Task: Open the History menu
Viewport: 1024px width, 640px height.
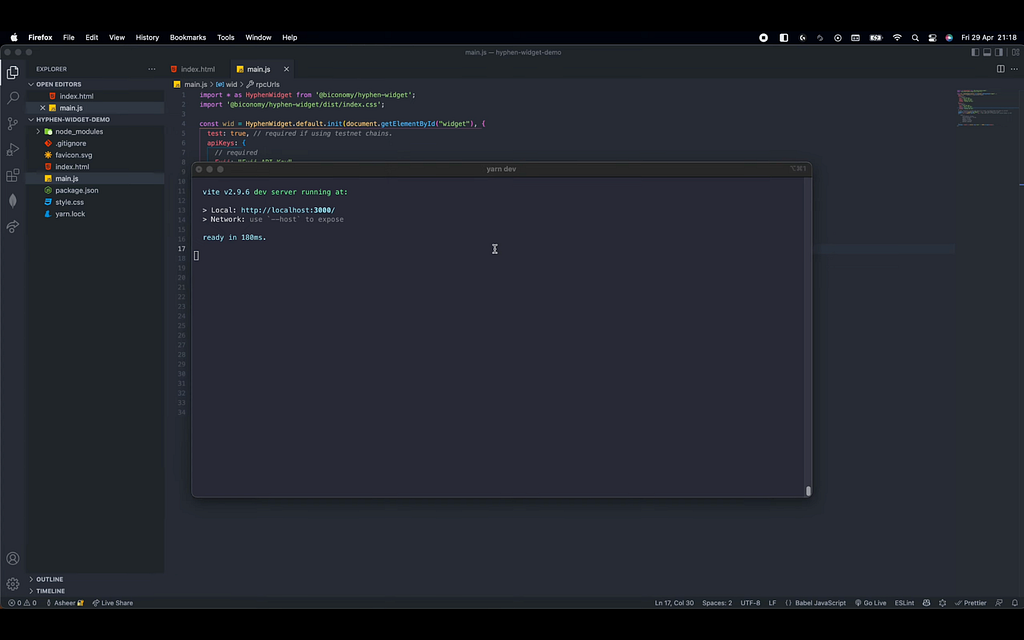Action: (x=147, y=37)
